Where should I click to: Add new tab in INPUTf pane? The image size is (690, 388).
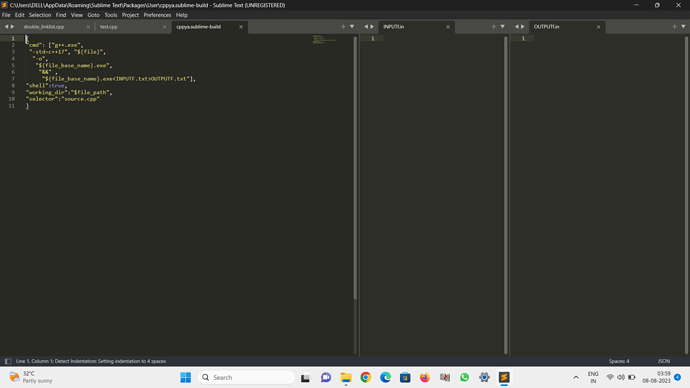(494, 27)
